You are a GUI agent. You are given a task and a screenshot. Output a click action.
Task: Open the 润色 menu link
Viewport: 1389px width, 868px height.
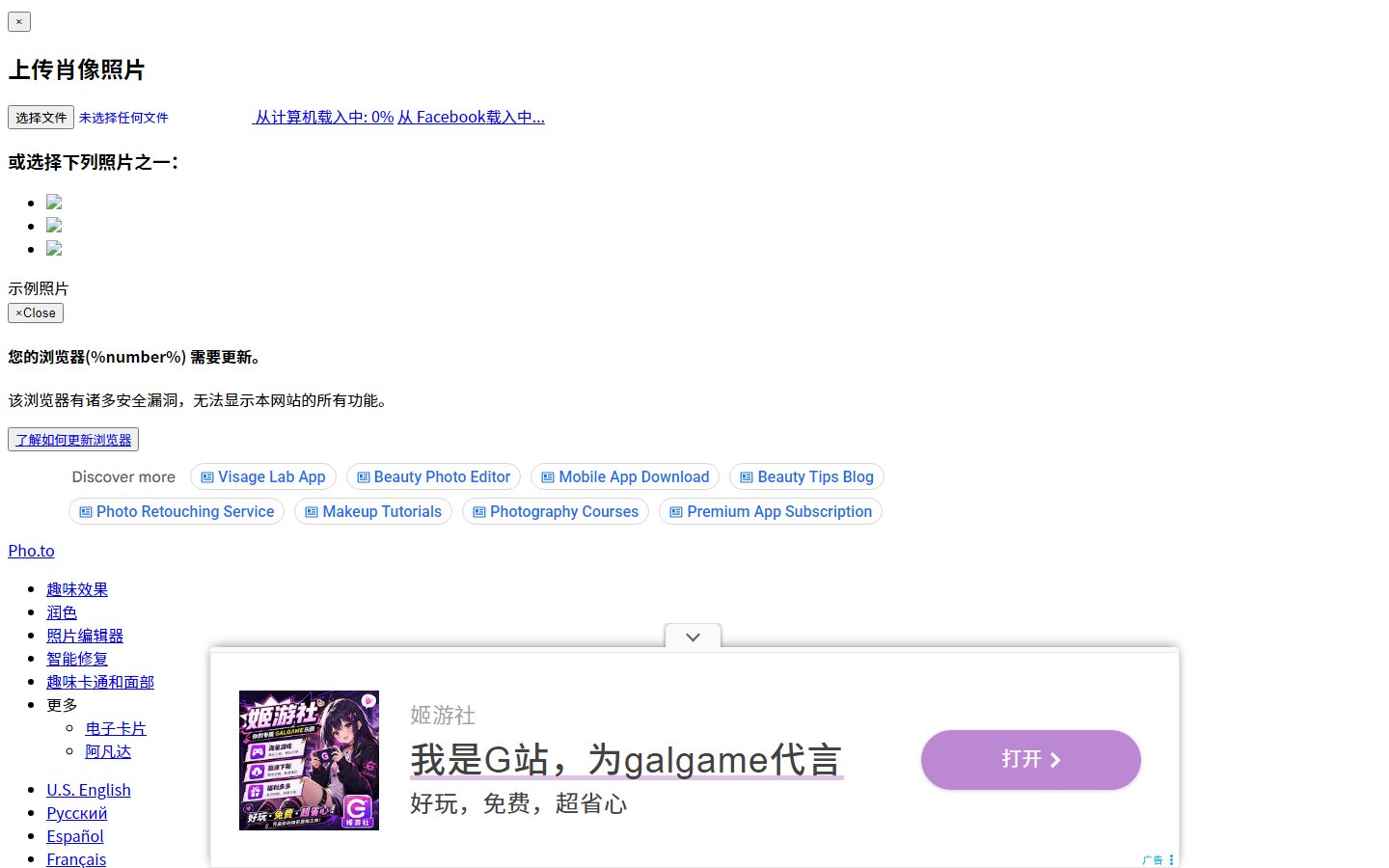(x=62, y=612)
